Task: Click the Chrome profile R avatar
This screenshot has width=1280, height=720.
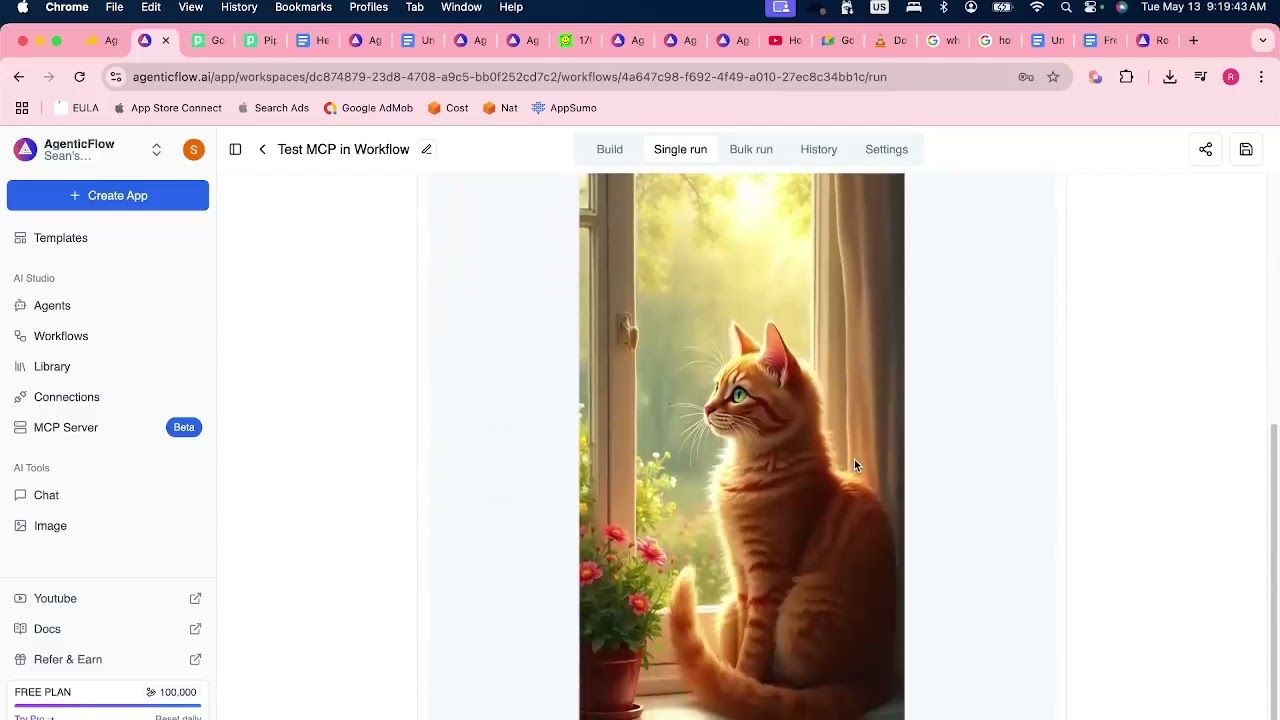Action: pos(1231,77)
